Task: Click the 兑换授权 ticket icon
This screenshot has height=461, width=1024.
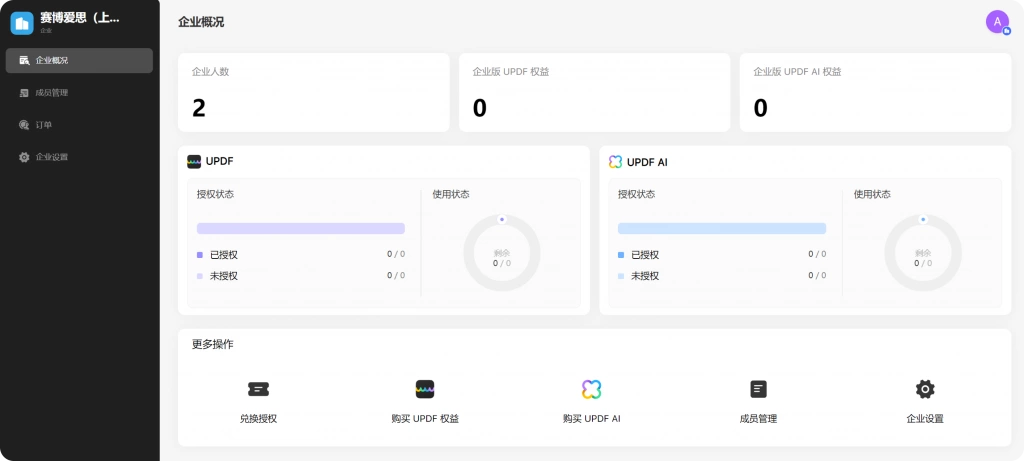Action: 259,389
